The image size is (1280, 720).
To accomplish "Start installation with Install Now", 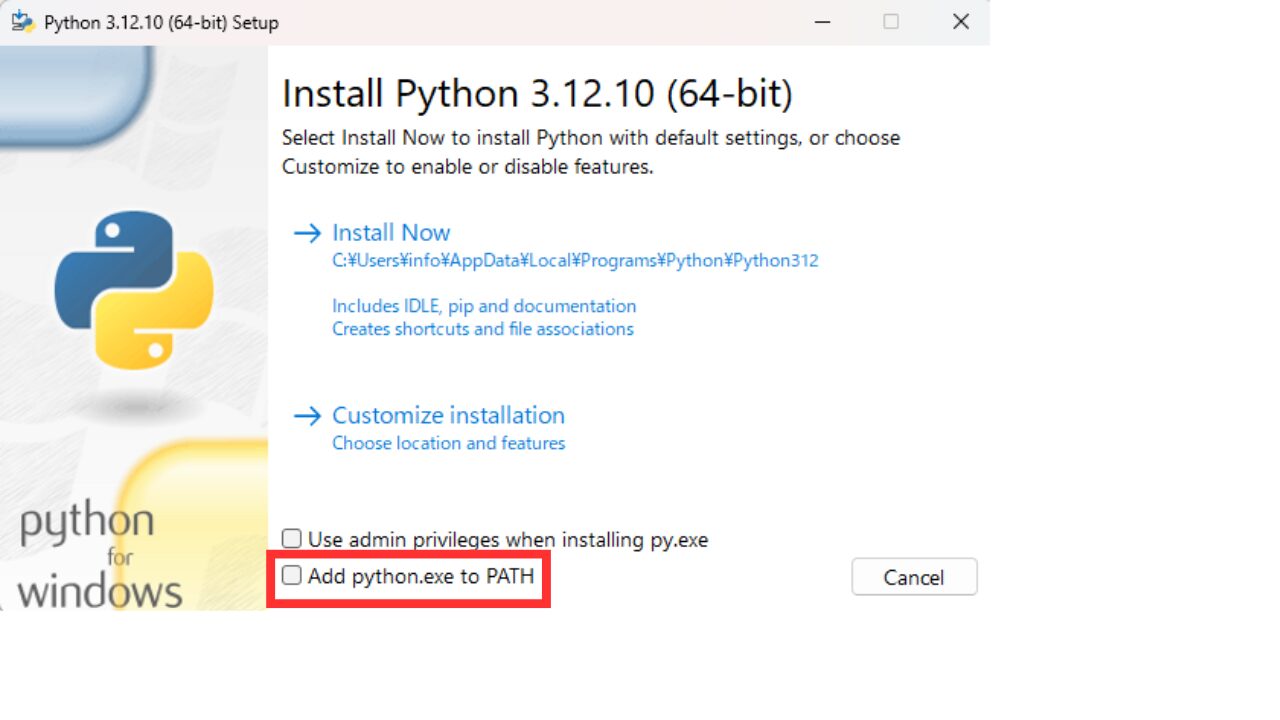I will 391,233.
